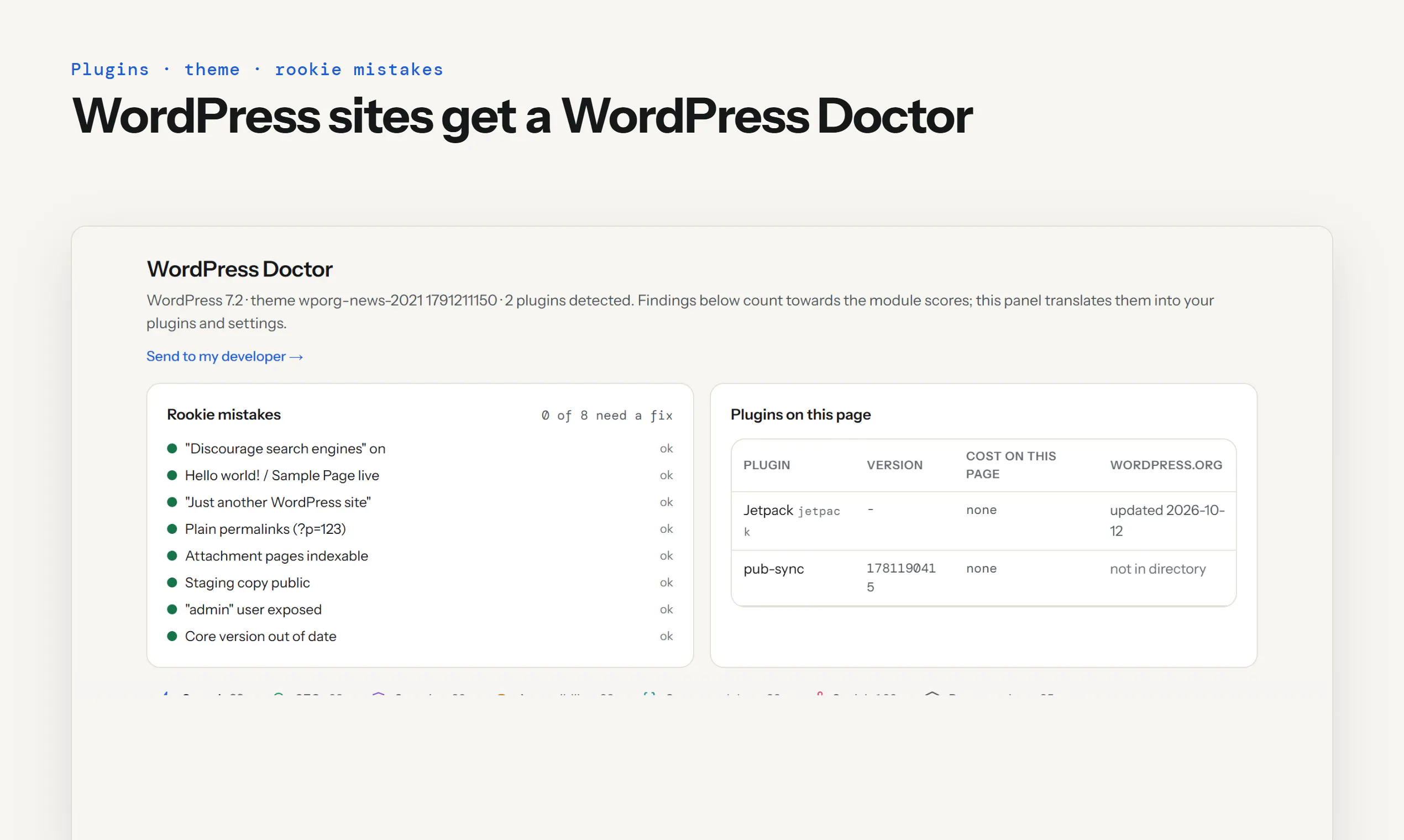
Task: Click the PLUGIN column header
Action: [x=767, y=465]
